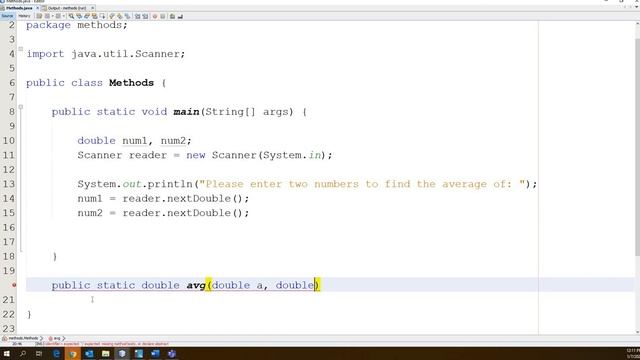Select the Output - methods (run) tab

tap(66, 8)
